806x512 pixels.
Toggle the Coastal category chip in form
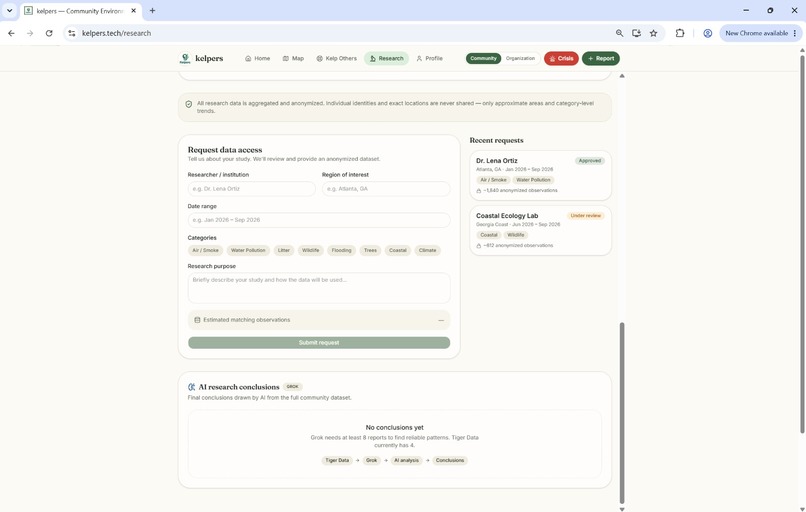[x=398, y=250]
